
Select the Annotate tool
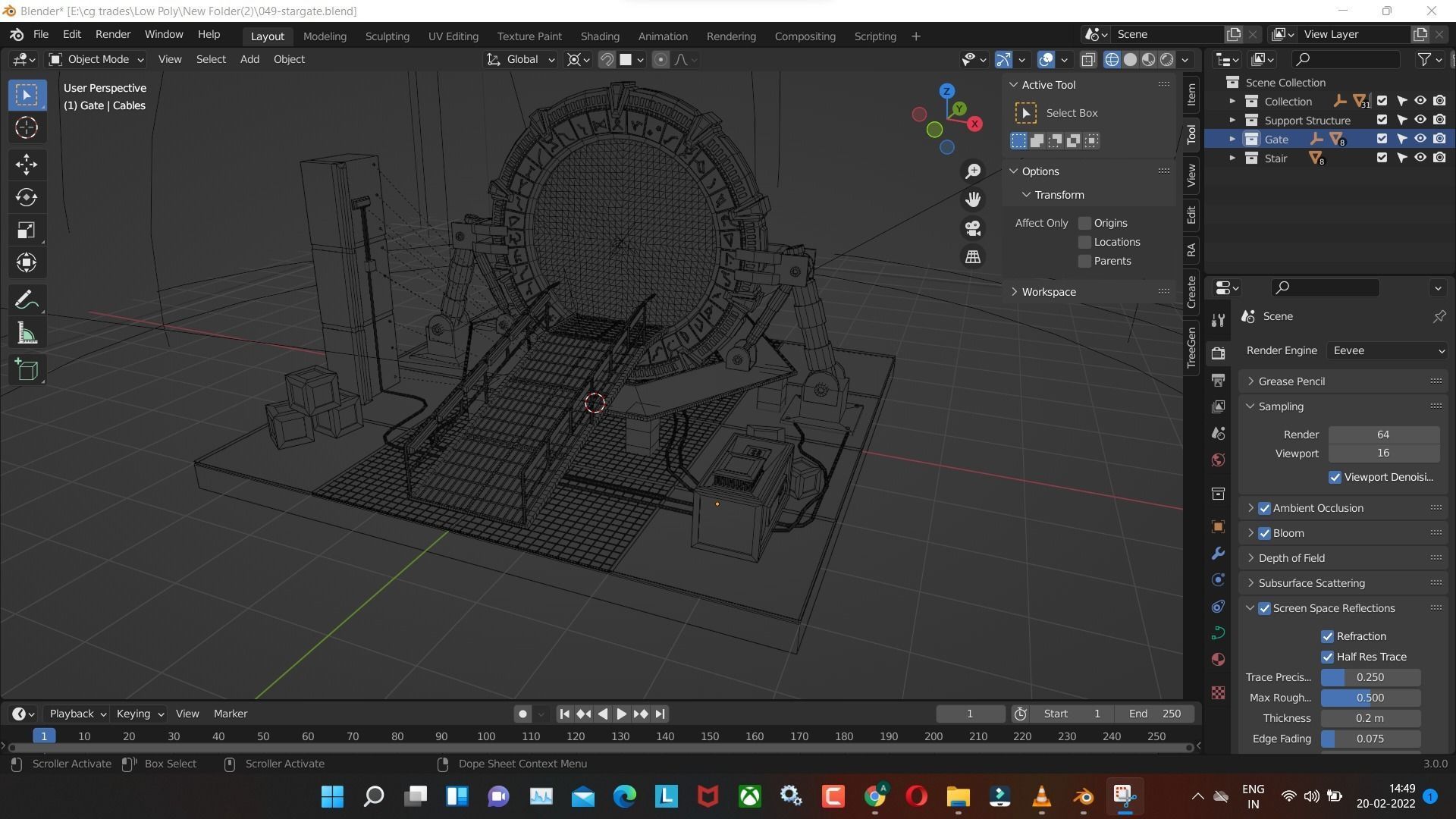(26, 298)
